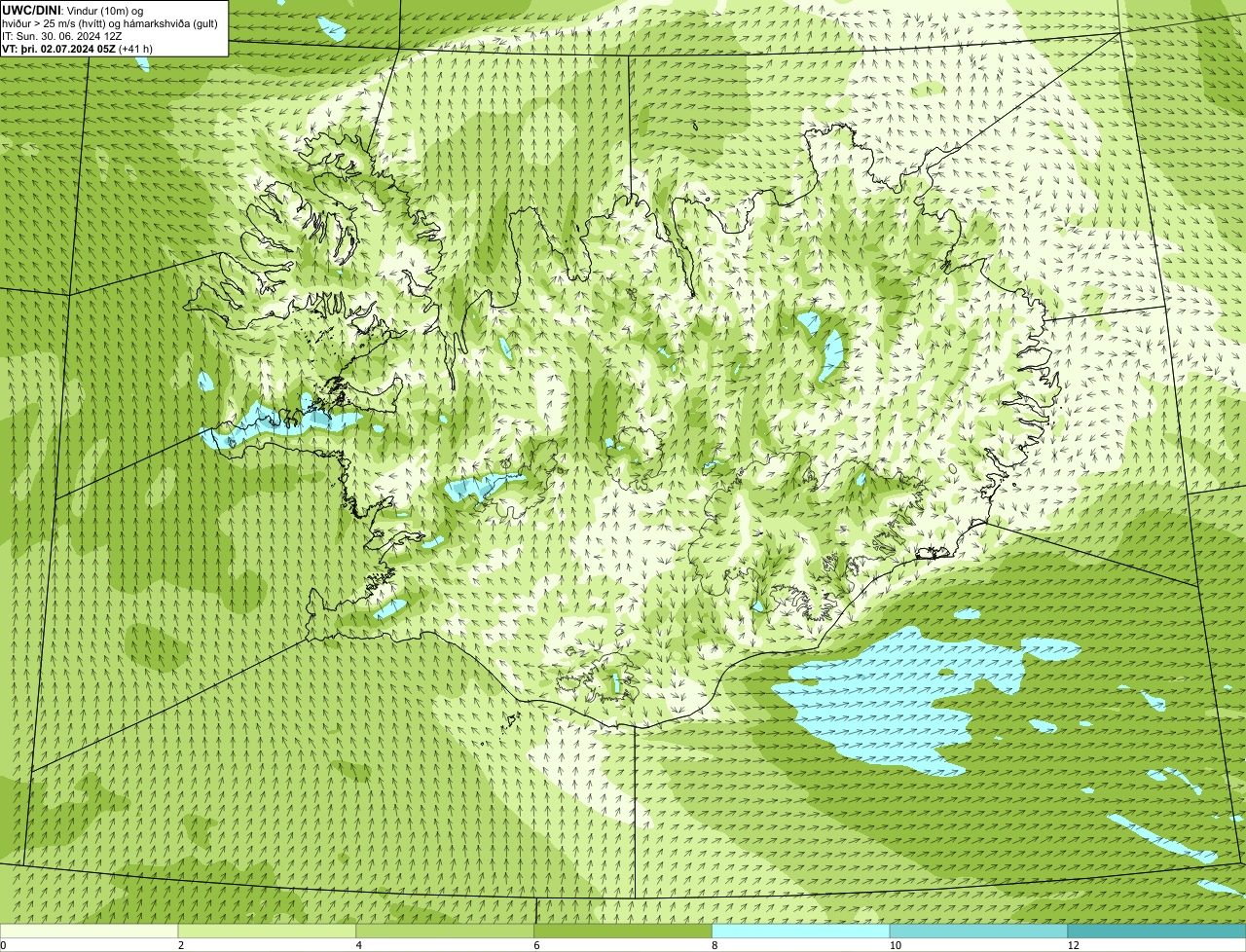Viewport: 1246px width, 952px height.
Task: Click the 6–8 dark green legend swatch
Action: [x=624, y=932]
